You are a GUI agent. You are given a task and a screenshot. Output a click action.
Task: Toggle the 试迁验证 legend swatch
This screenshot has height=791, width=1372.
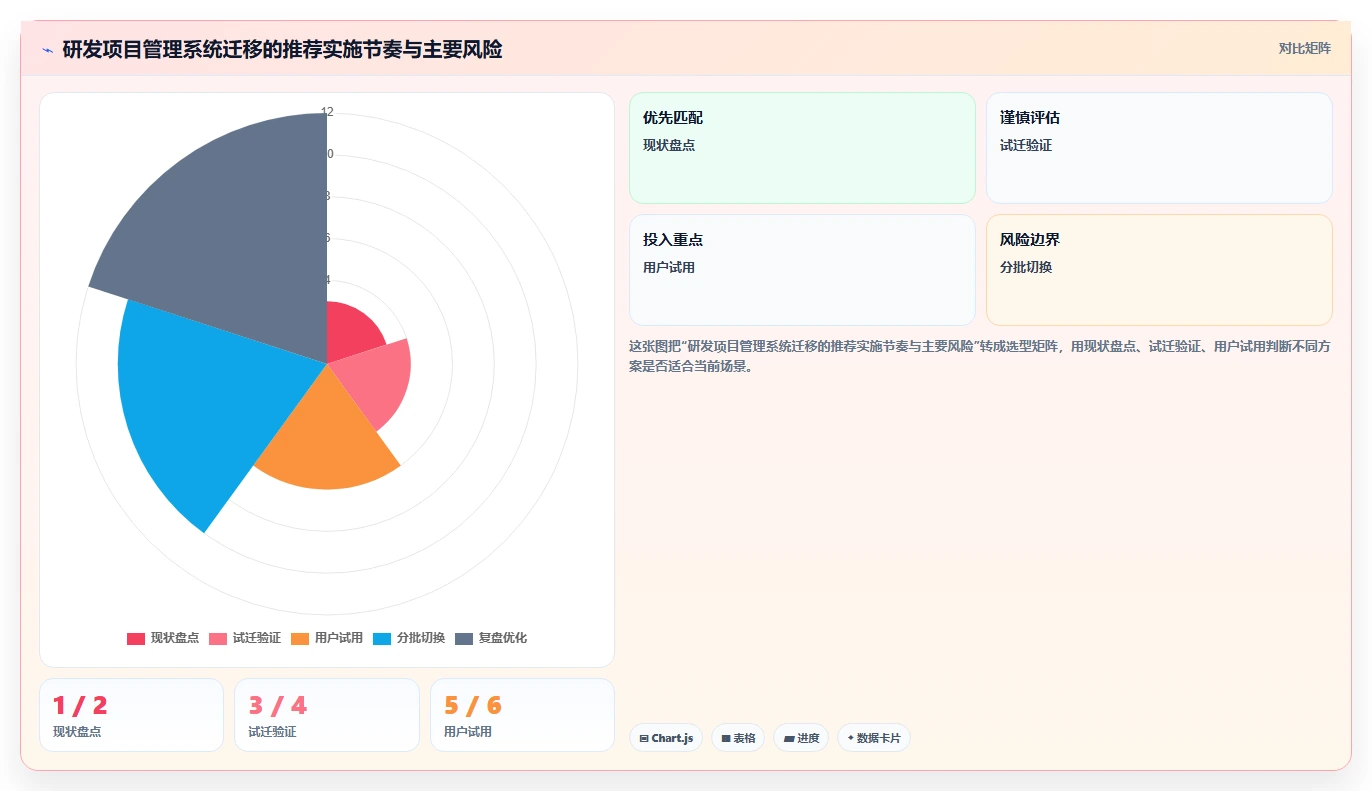tap(218, 638)
